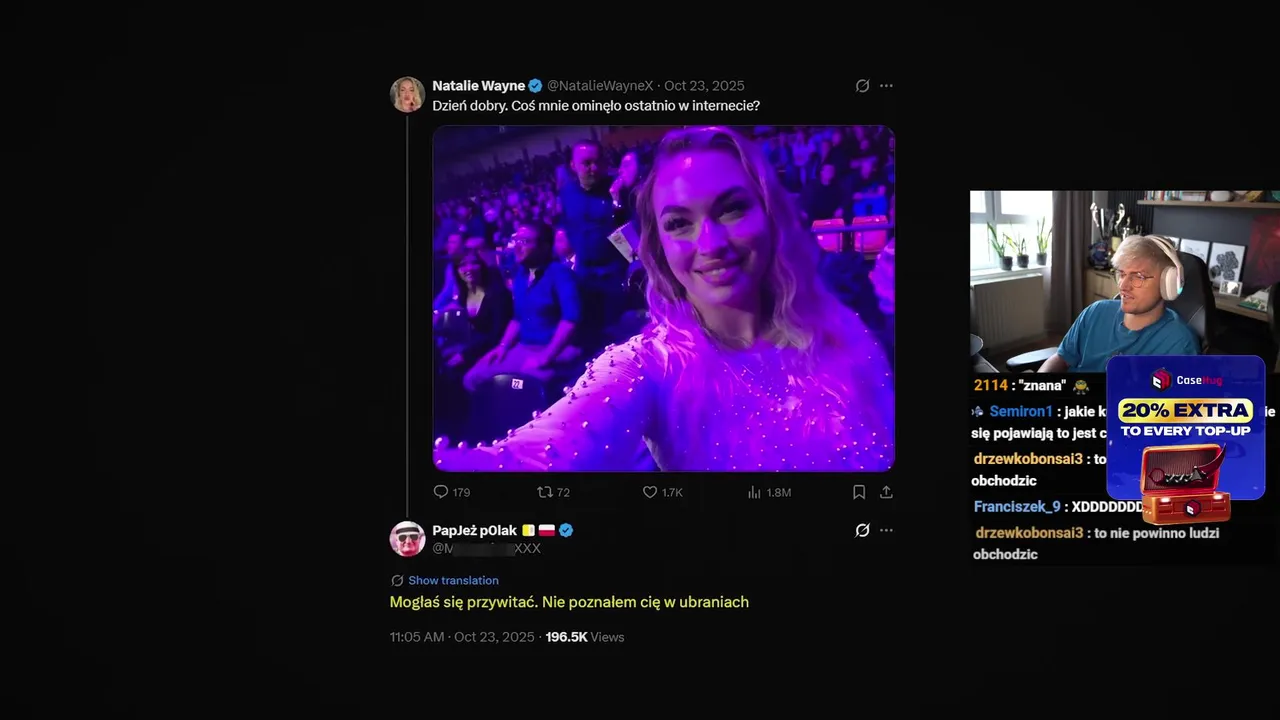The image size is (1280, 720).
Task: Open the three-dot menu on PapJeż pOlak's reply
Action: (x=886, y=530)
